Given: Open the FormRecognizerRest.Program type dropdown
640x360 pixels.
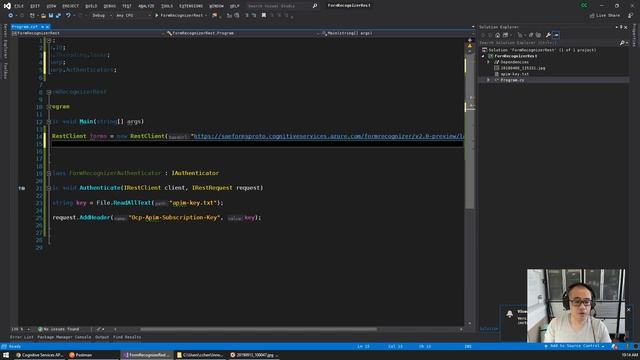Looking at the screenshot, I should pos(243,33).
